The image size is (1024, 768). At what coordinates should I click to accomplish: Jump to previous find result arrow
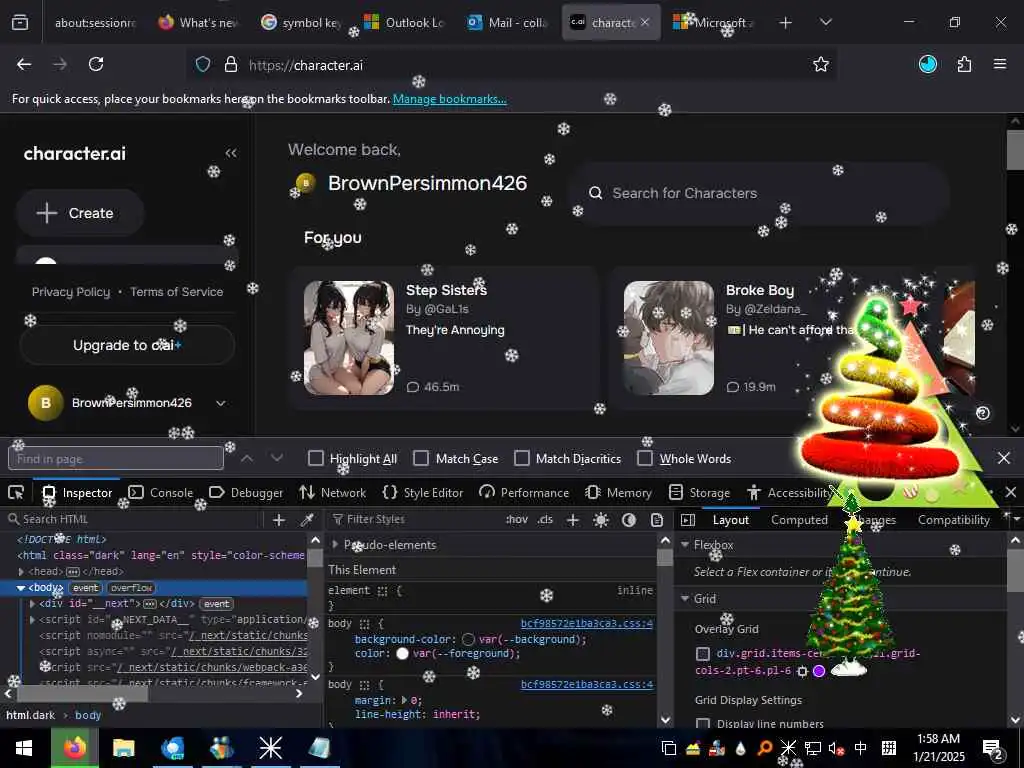(x=247, y=458)
